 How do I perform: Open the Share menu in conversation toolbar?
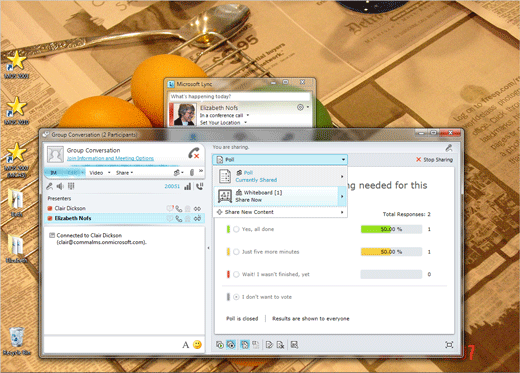(x=124, y=173)
